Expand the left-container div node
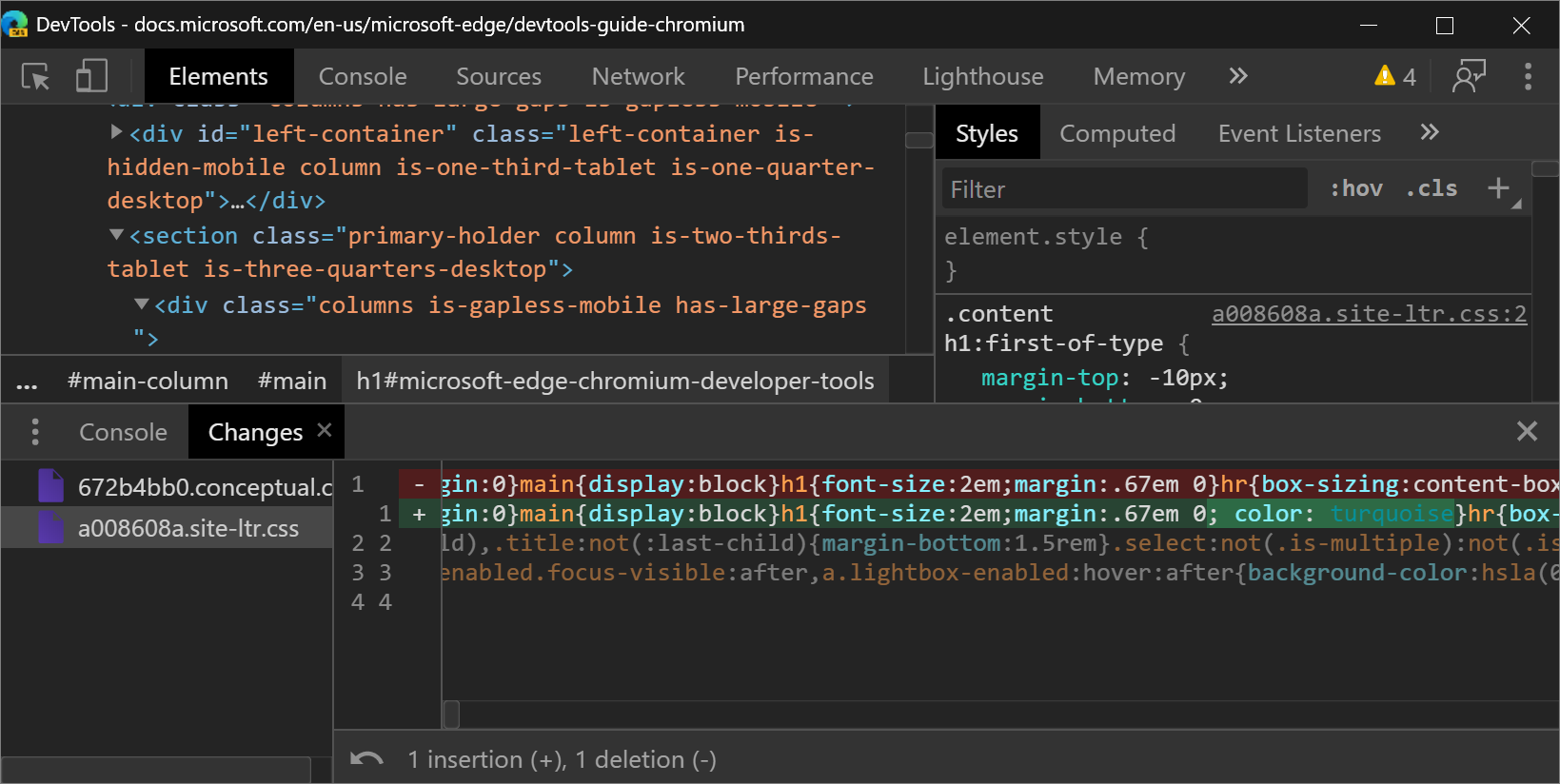 pos(116,132)
